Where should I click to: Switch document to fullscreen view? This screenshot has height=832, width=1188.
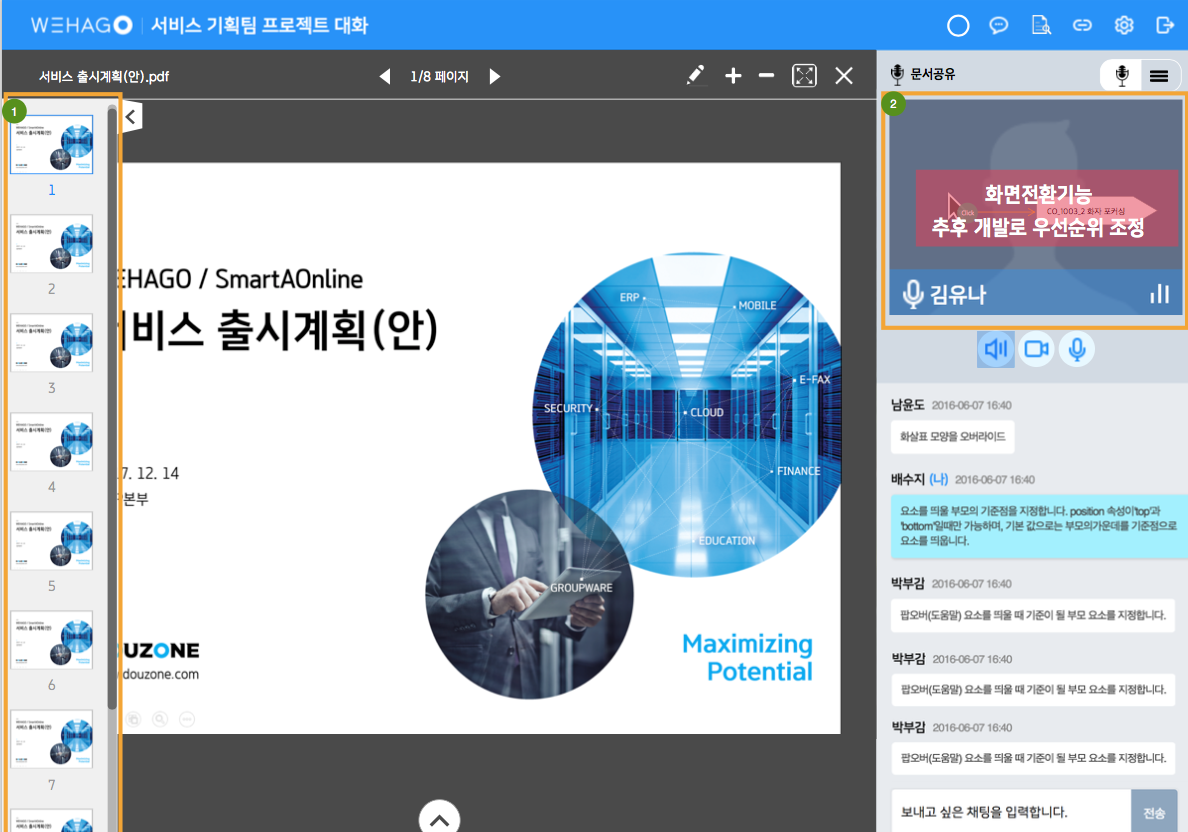(x=804, y=76)
